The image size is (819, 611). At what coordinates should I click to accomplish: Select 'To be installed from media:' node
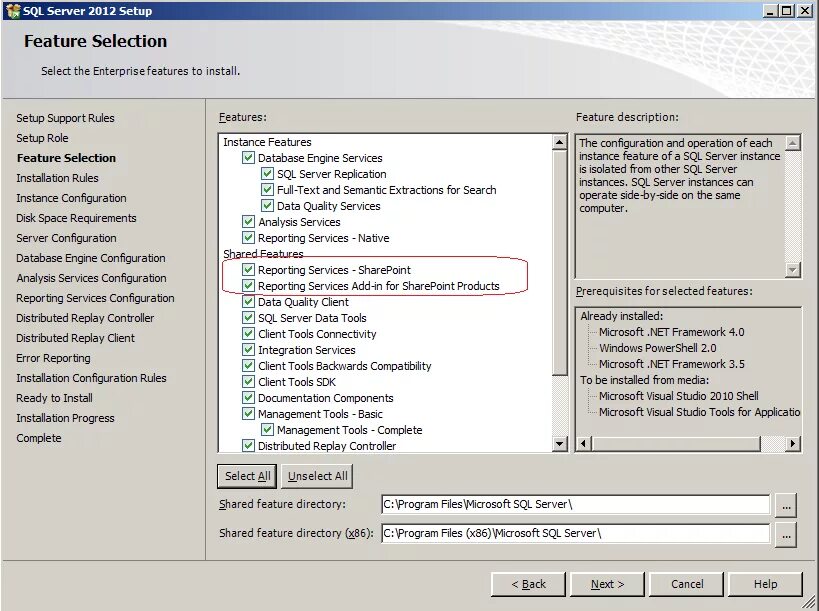pos(645,380)
